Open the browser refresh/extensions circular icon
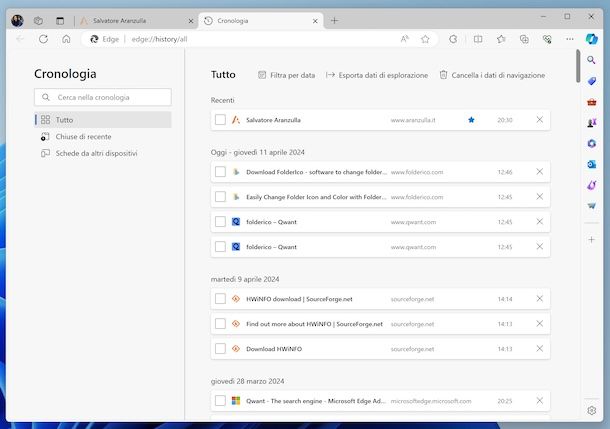The height and width of the screenshot is (429, 610). [453, 39]
